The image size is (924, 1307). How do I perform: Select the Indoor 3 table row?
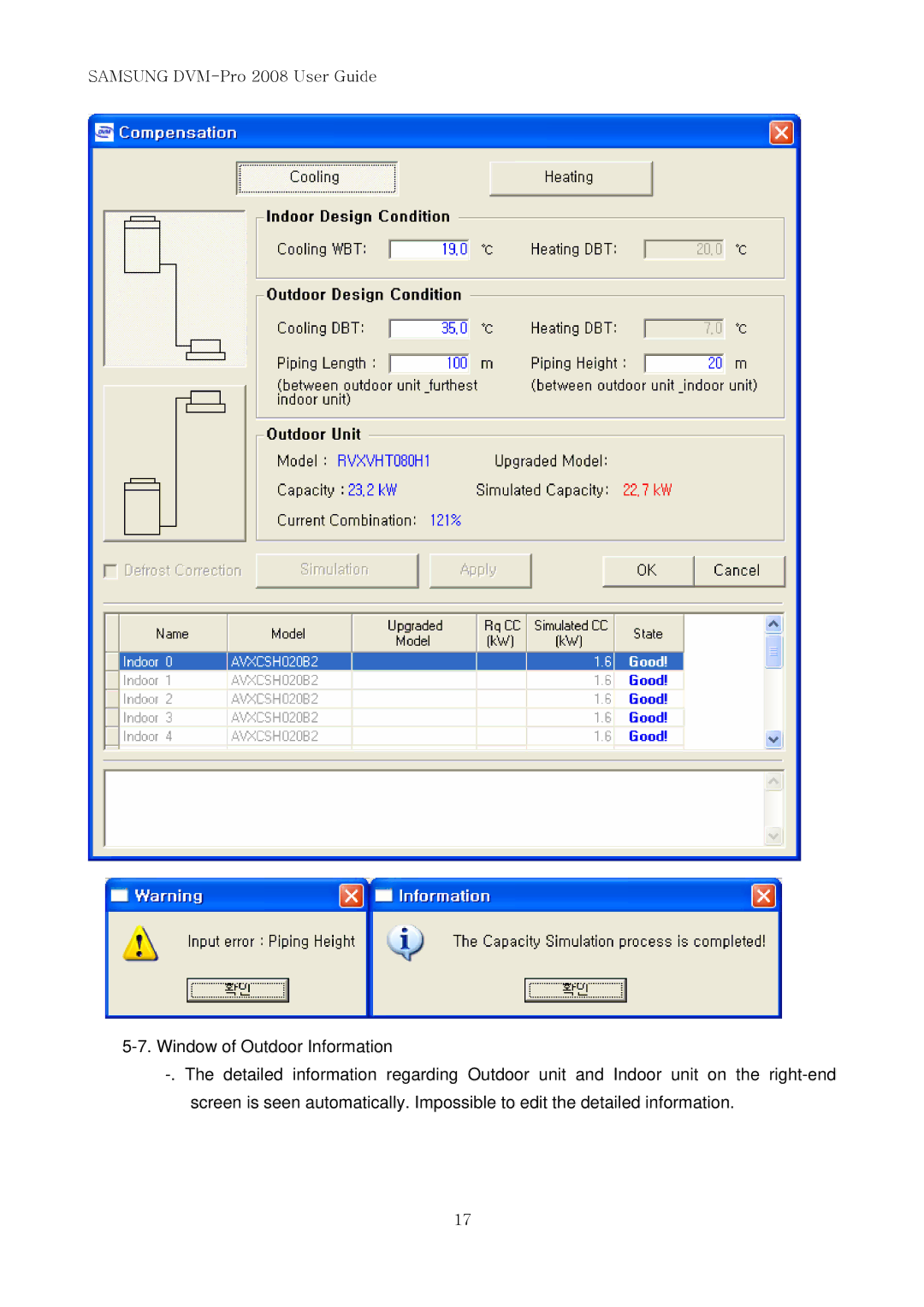[x=394, y=718]
